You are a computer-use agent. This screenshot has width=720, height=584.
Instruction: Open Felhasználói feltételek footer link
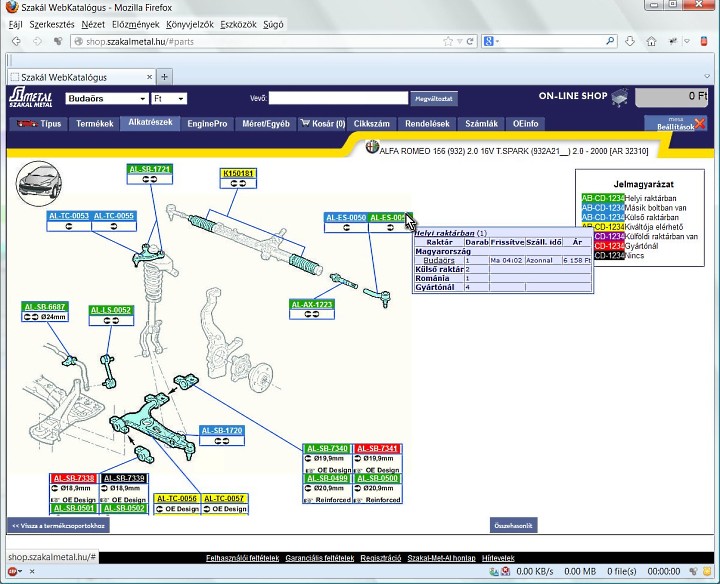click(242, 558)
